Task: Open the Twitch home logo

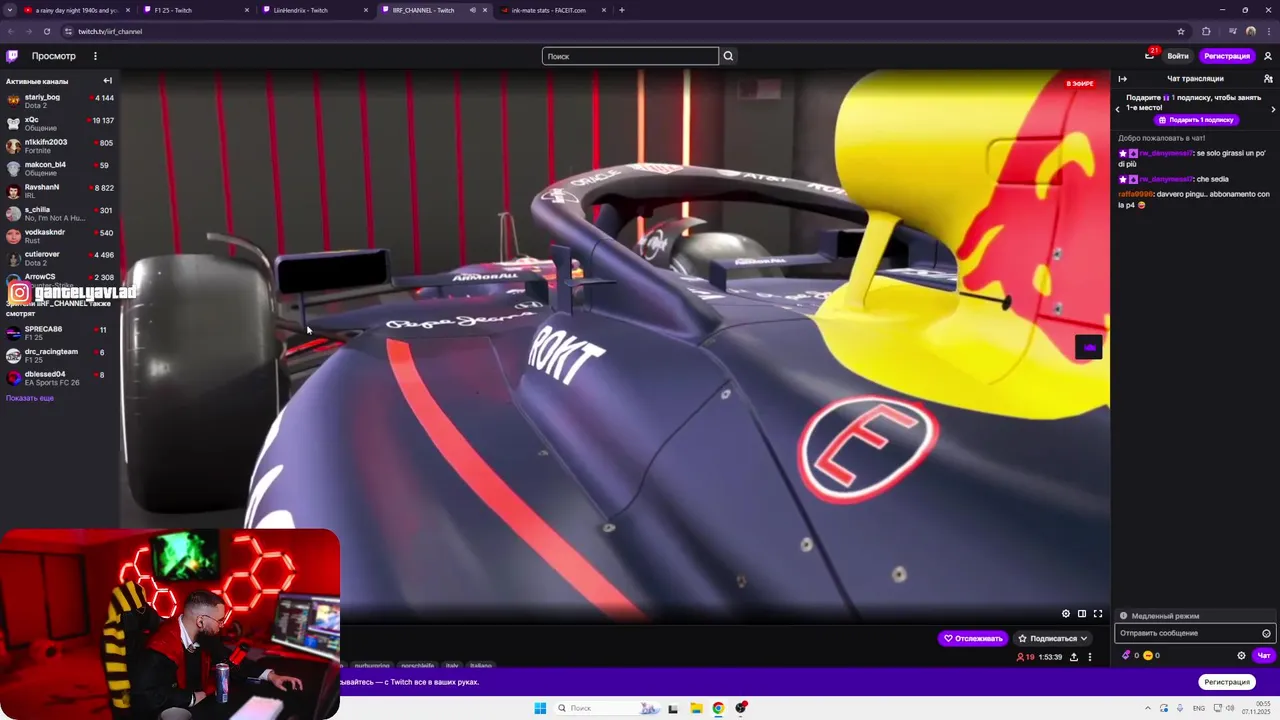Action: click(x=13, y=56)
